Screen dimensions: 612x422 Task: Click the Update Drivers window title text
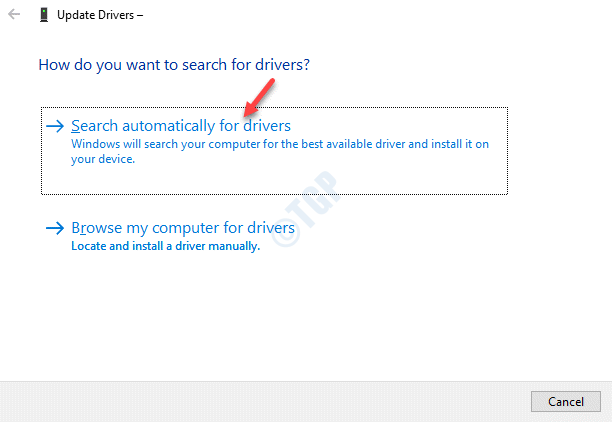click(x=100, y=15)
